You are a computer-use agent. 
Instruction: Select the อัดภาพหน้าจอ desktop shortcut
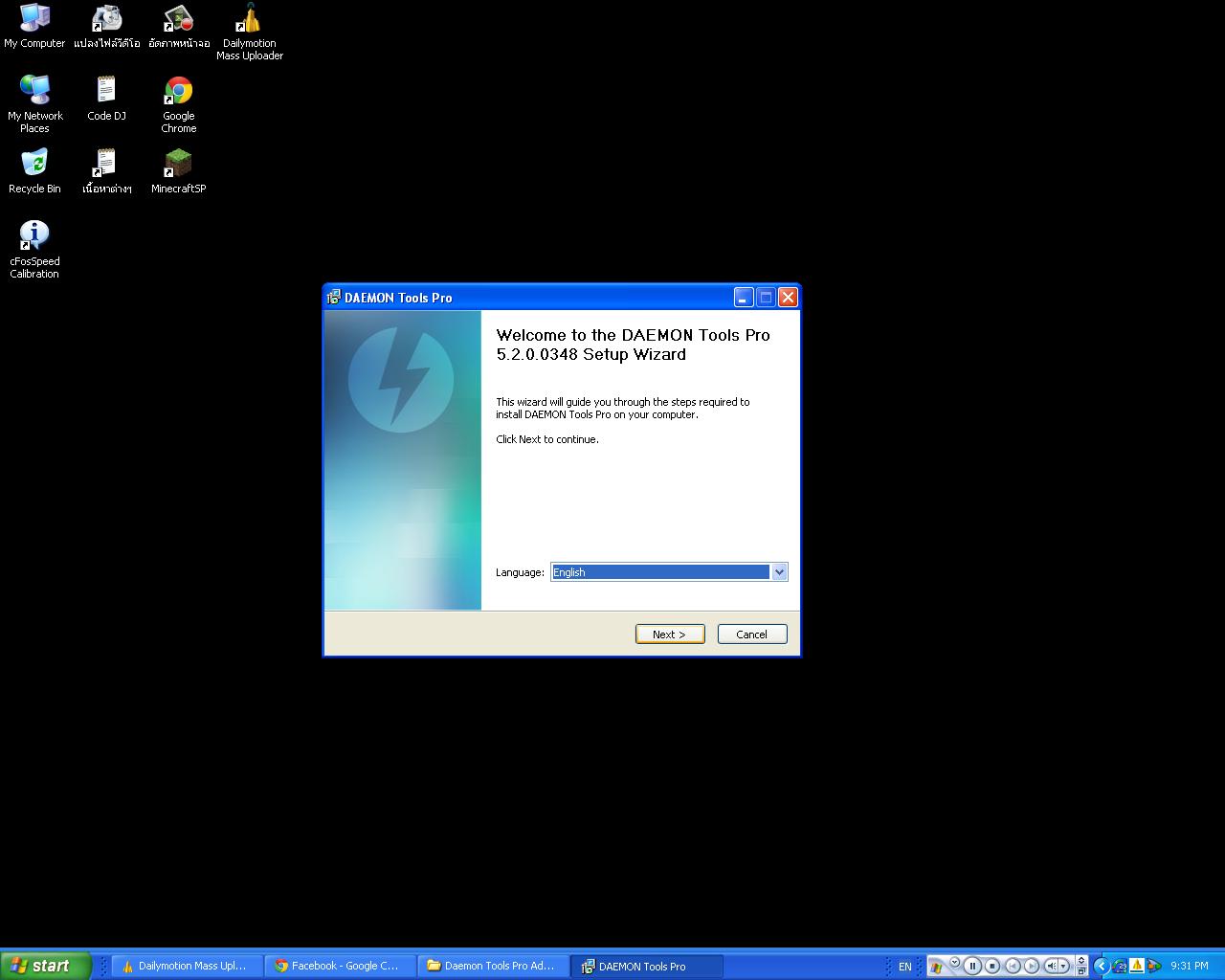pyautogui.click(x=179, y=26)
